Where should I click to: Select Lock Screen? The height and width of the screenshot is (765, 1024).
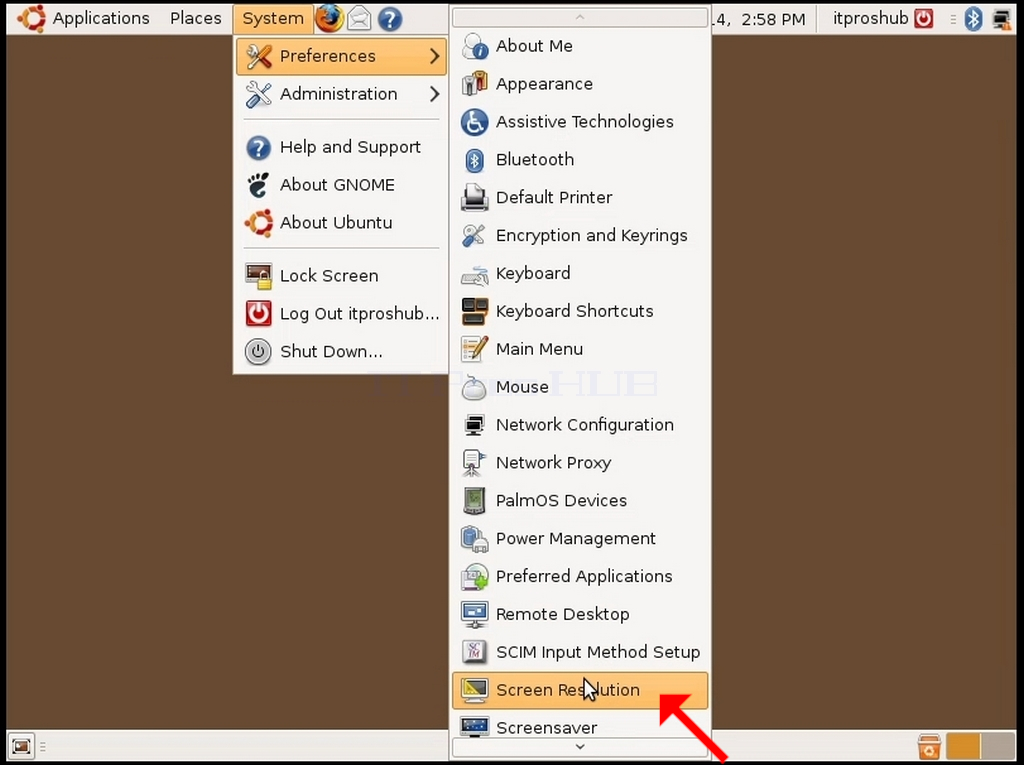coord(342,276)
